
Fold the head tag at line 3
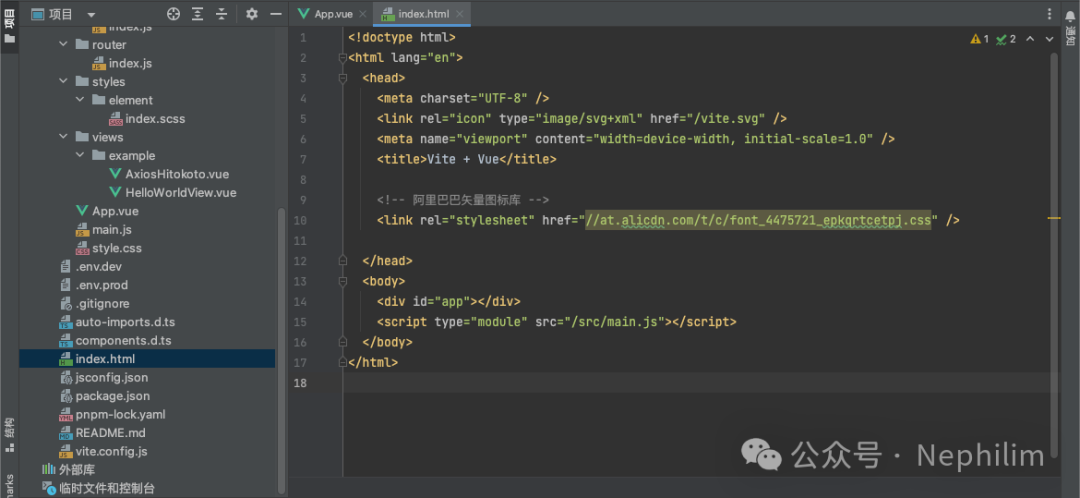342,79
